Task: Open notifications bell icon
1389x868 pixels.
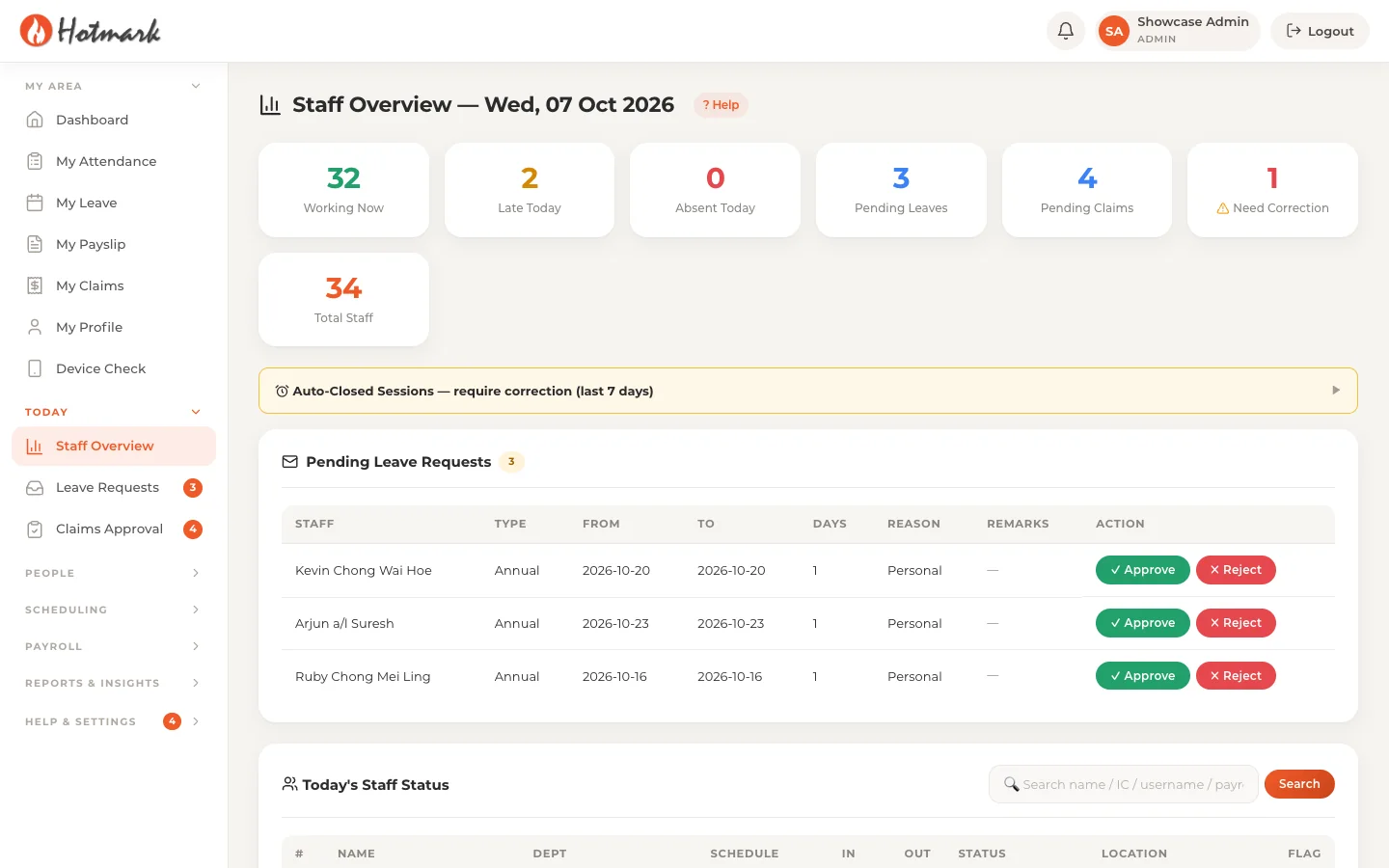Action: (1066, 31)
